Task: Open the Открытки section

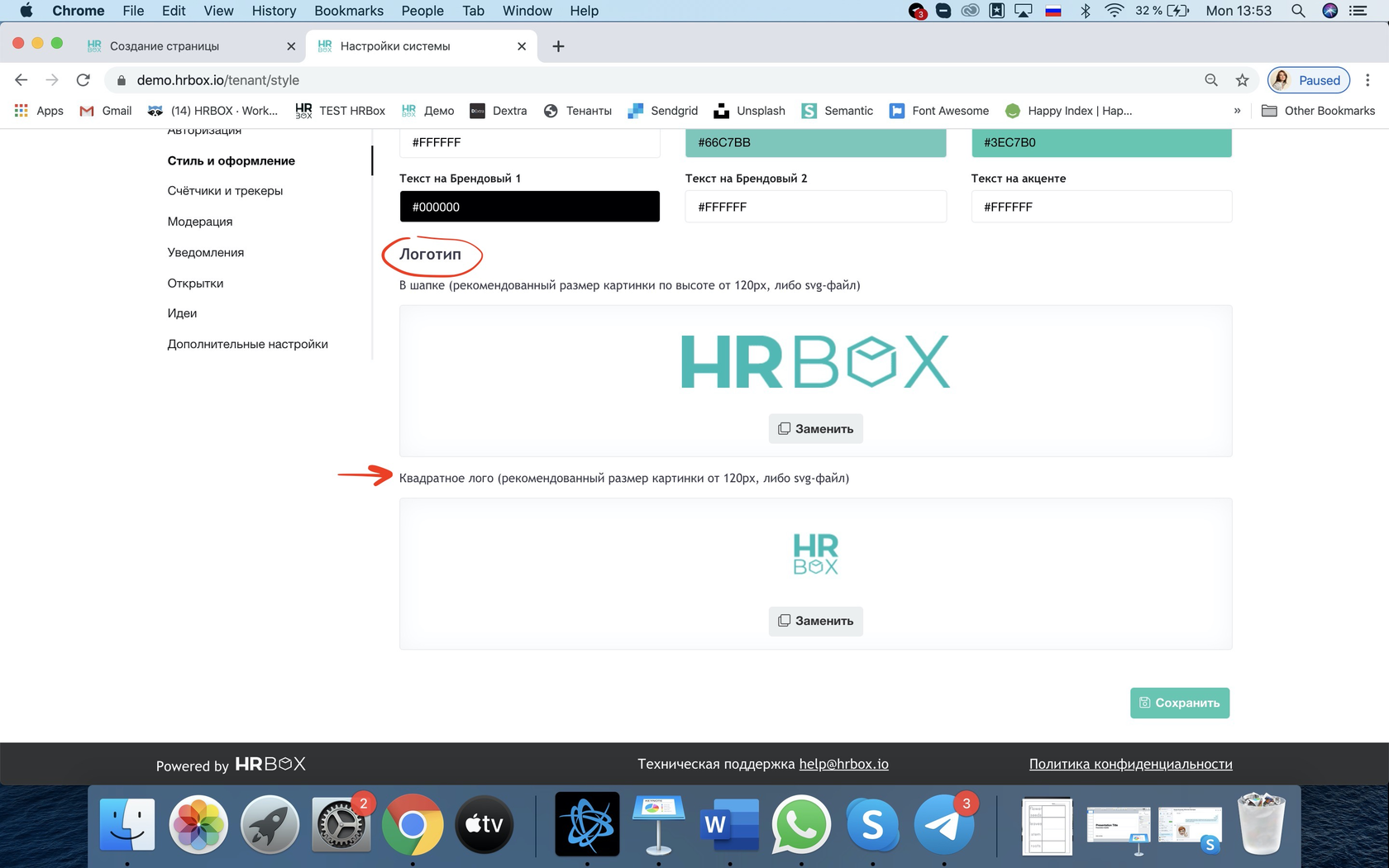Action: click(195, 283)
